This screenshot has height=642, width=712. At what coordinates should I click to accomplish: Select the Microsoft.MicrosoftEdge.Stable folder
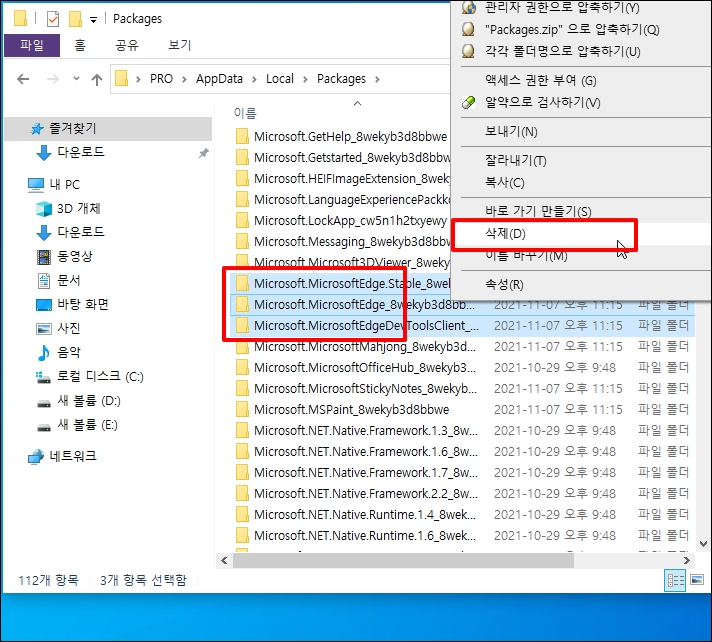[x=341, y=283]
